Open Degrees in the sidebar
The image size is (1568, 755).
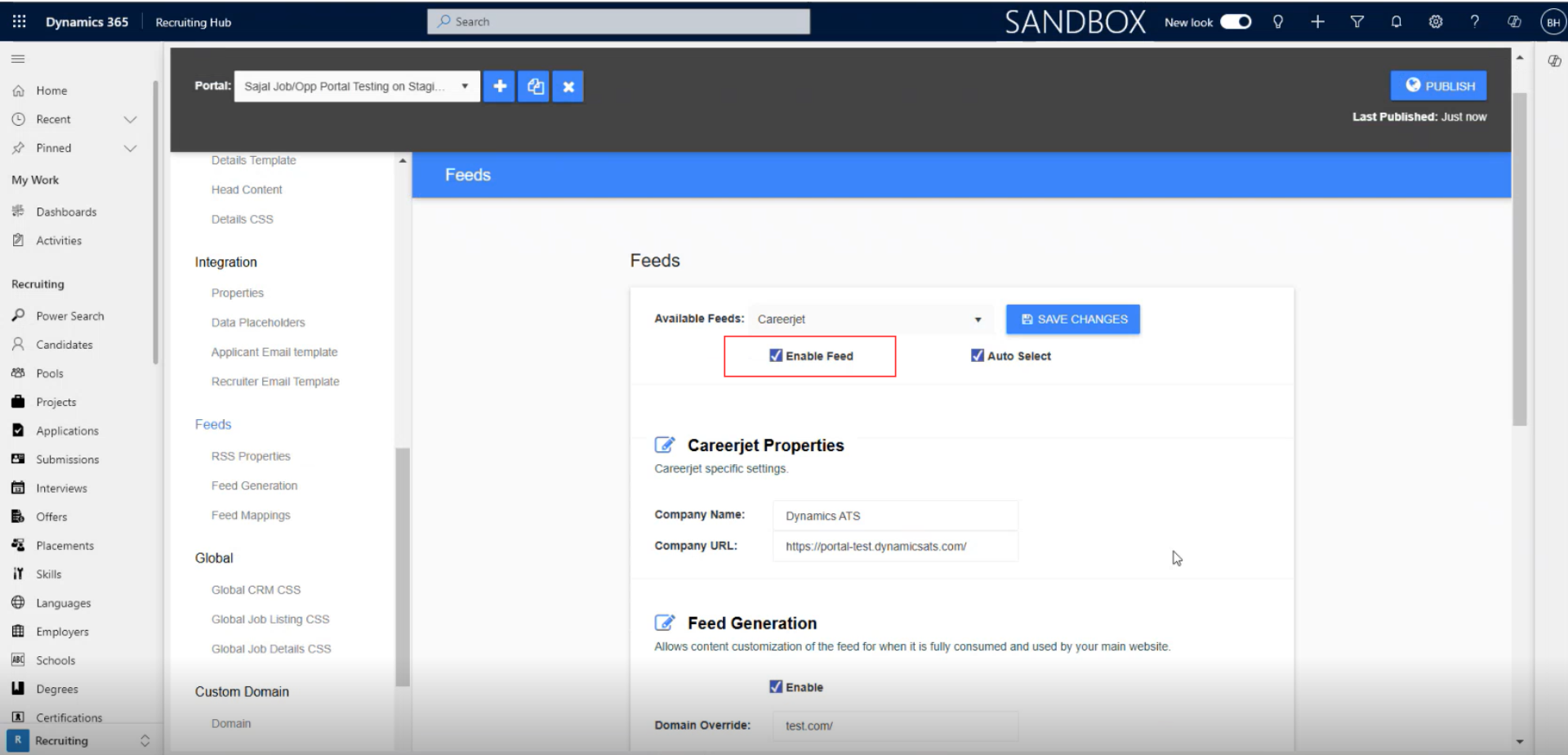tap(57, 689)
